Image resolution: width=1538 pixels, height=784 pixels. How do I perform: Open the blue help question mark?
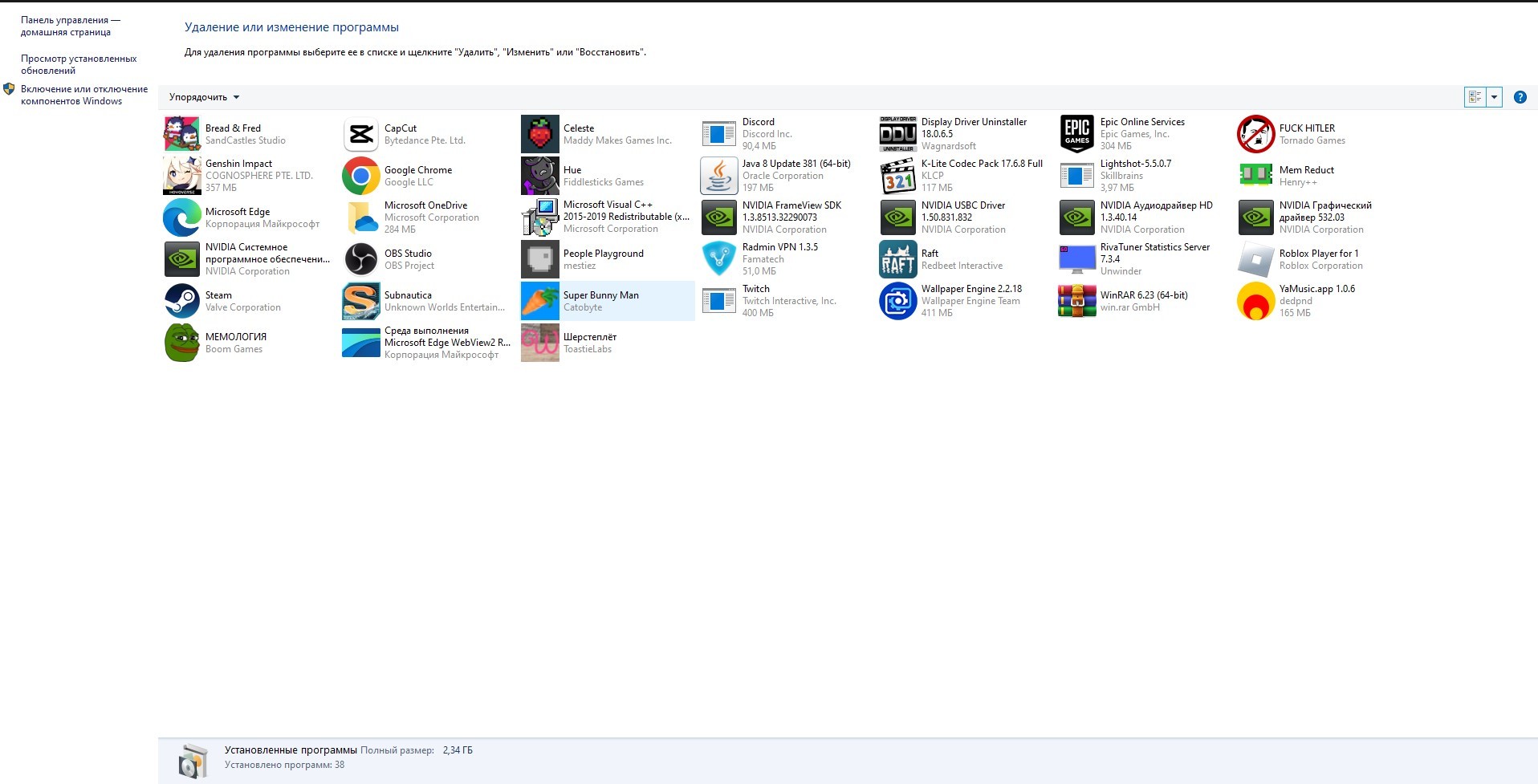pyautogui.click(x=1520, y=97)
